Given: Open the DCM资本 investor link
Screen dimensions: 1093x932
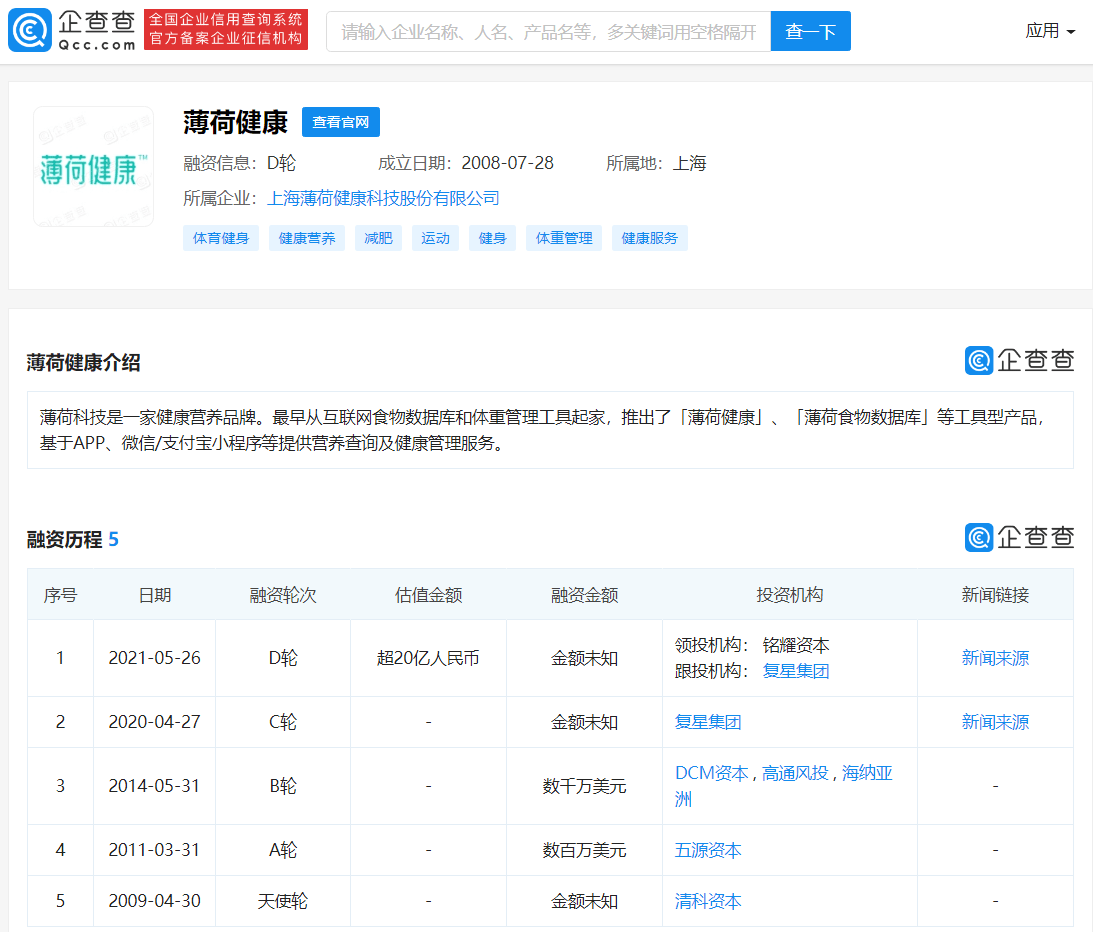Looking at the screenshot, I should (712, 773).
